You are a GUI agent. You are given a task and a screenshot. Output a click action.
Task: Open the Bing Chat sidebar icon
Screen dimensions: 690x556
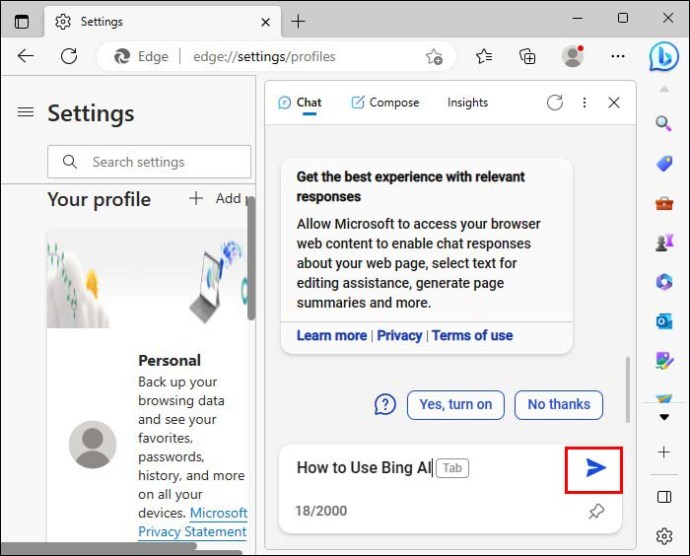coord(664,56)
